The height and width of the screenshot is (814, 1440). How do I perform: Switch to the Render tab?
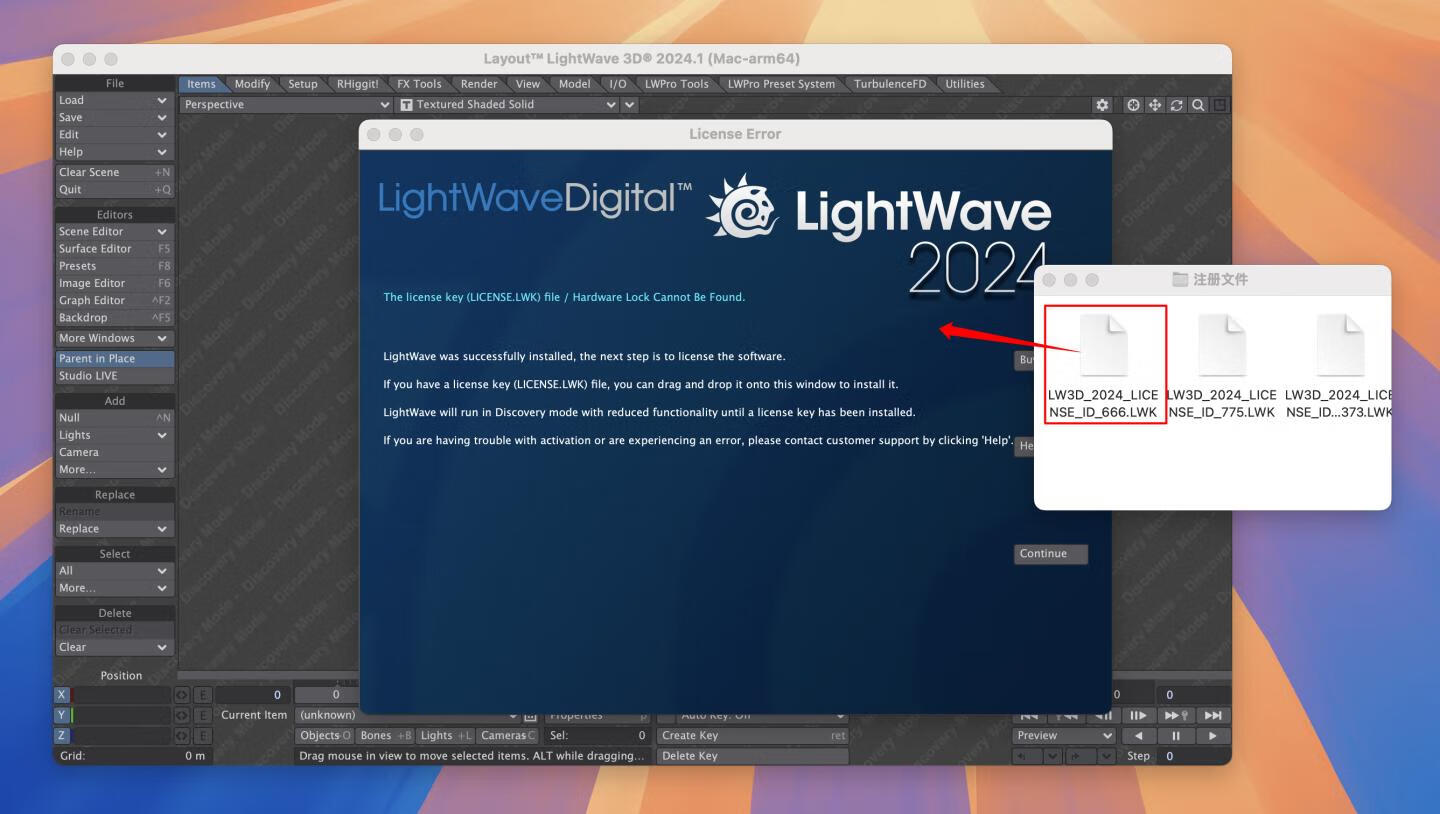(479, 84)
